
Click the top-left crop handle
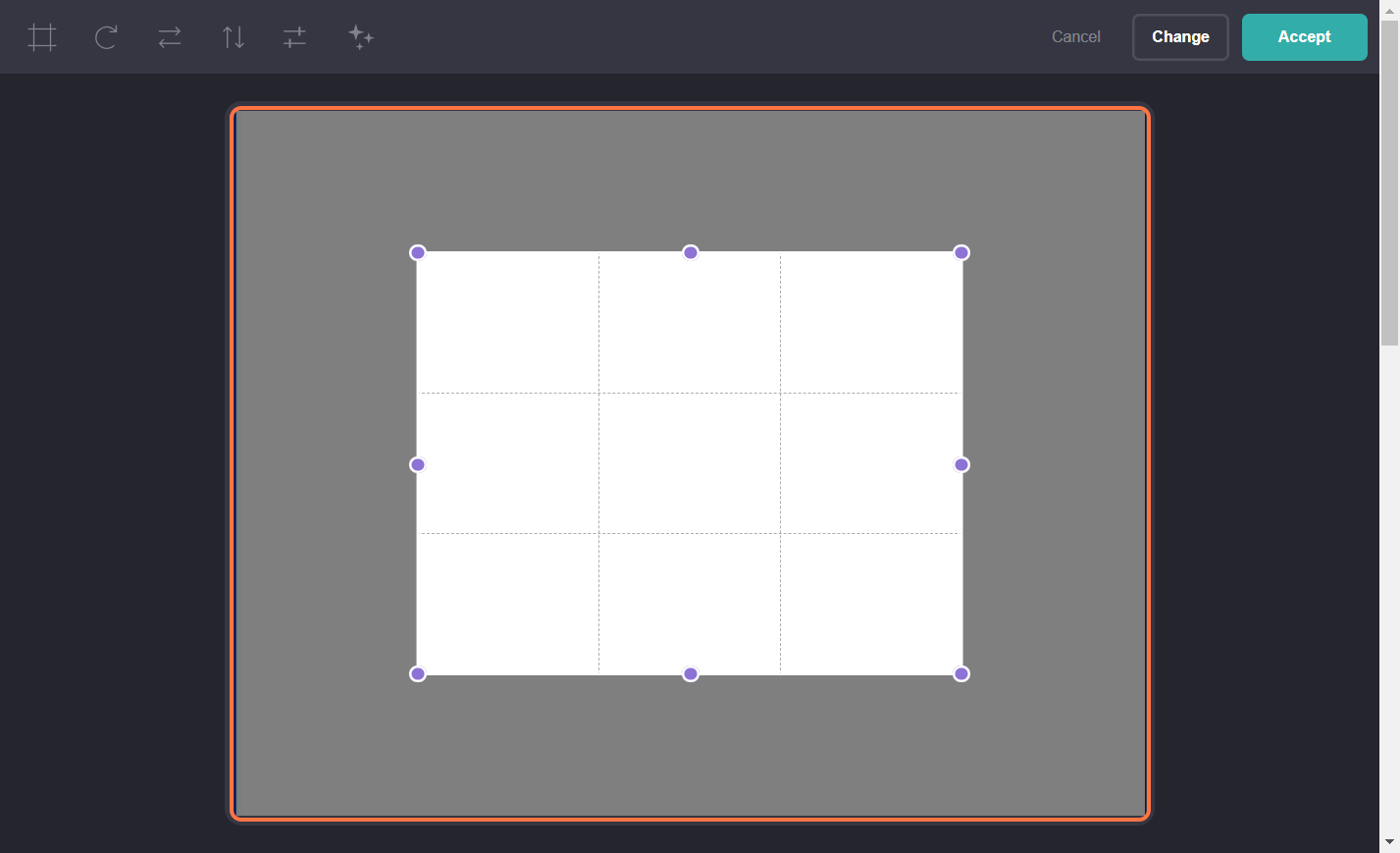point(418,252)
